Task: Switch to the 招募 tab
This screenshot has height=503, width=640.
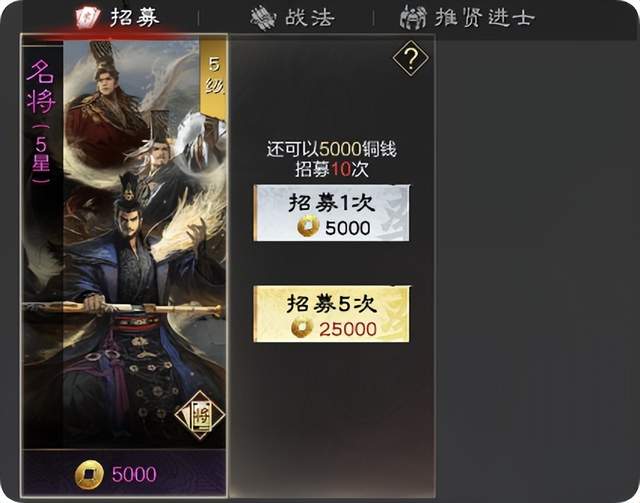Action: point(134,17)
